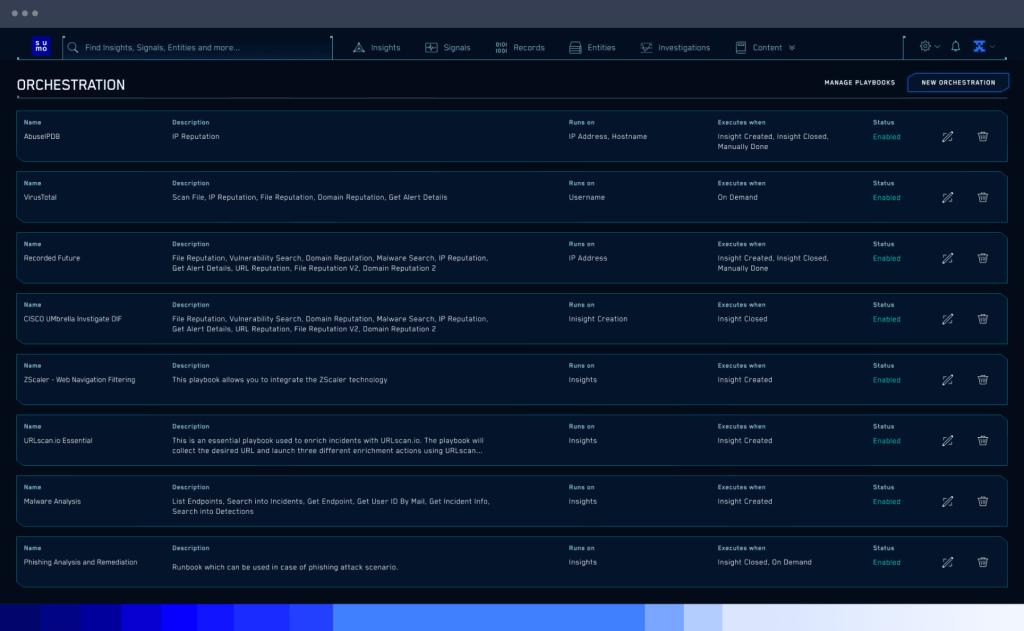The height and width of the screenshot is (631, 1024).
Task: Toggle the ZScaler playbook Enabled status
Action: pos(886,380)
